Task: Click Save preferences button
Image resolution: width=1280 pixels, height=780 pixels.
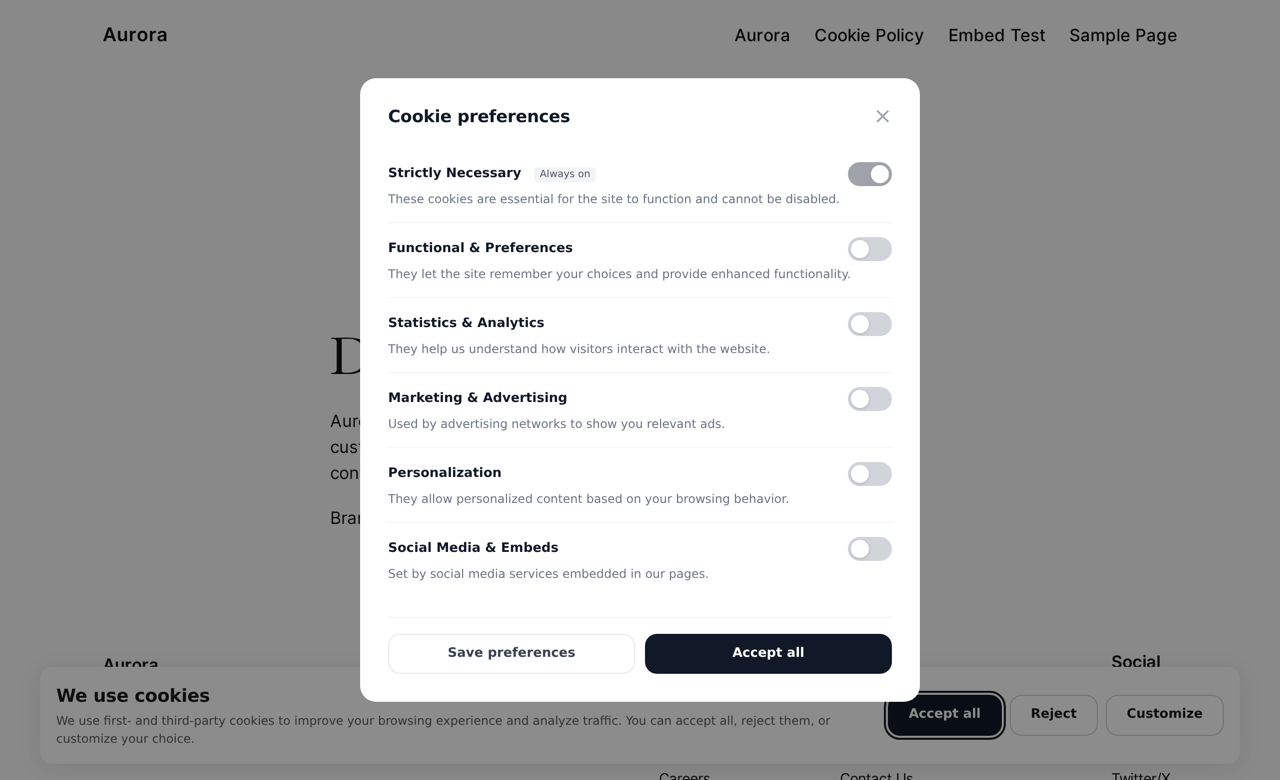Action: pos(511,653)
